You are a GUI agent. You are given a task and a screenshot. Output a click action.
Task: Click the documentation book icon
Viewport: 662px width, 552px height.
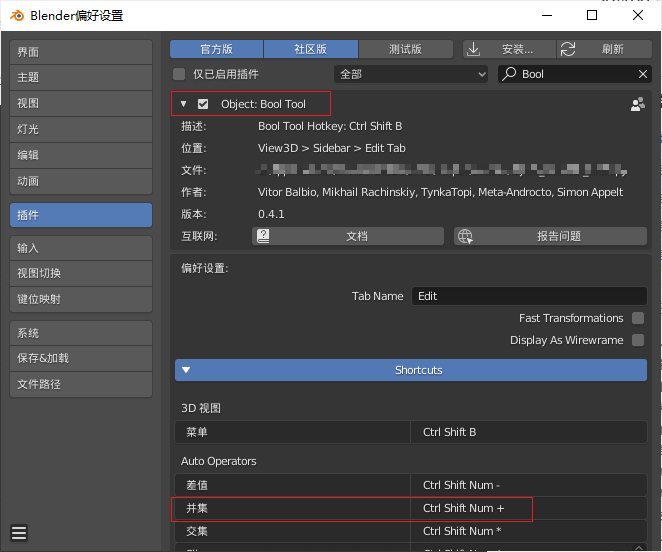coord(263,236)
